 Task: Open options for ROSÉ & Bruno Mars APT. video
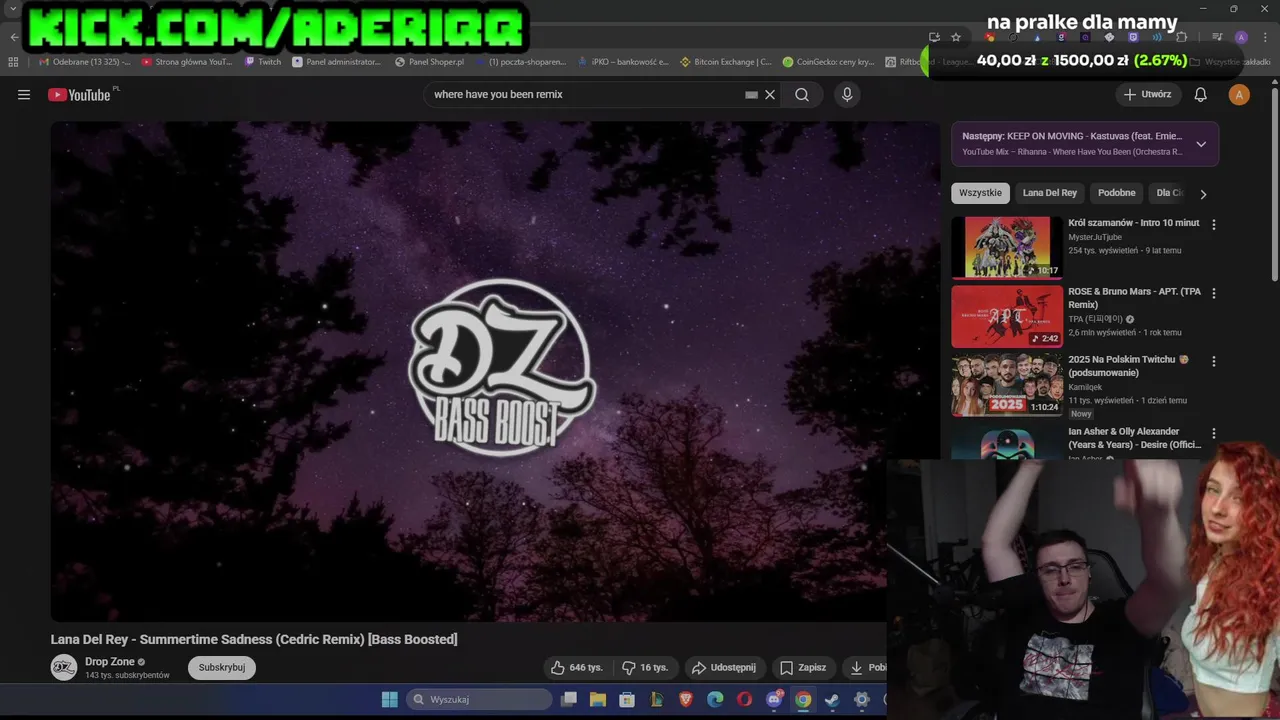tap(1214, 293)
